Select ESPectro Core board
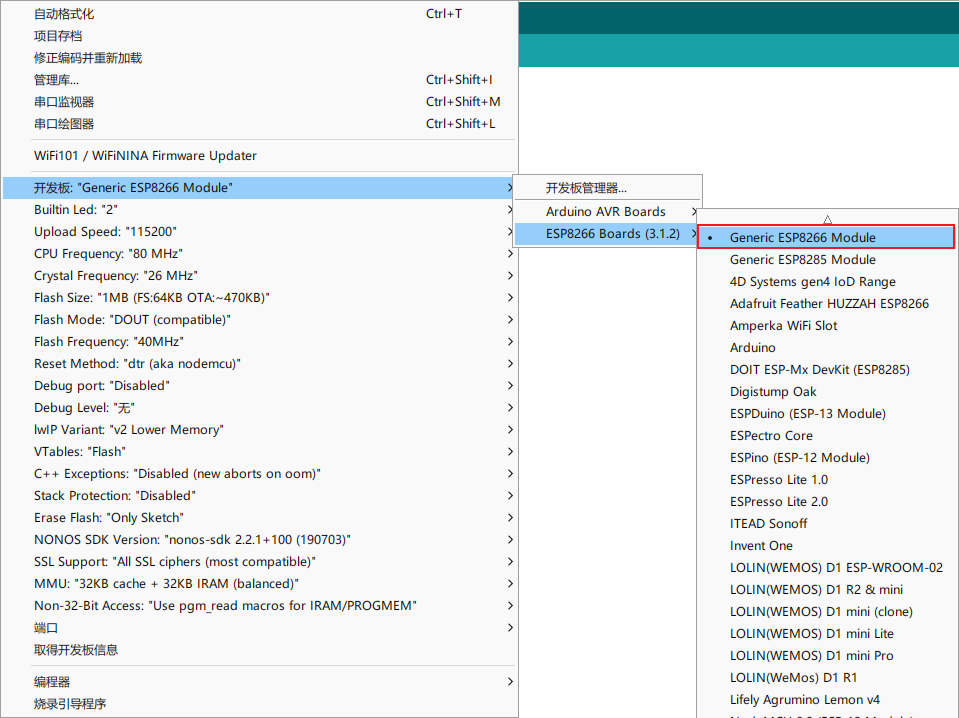The height and width of the screenshot is (718, 959). coord(826,435)
